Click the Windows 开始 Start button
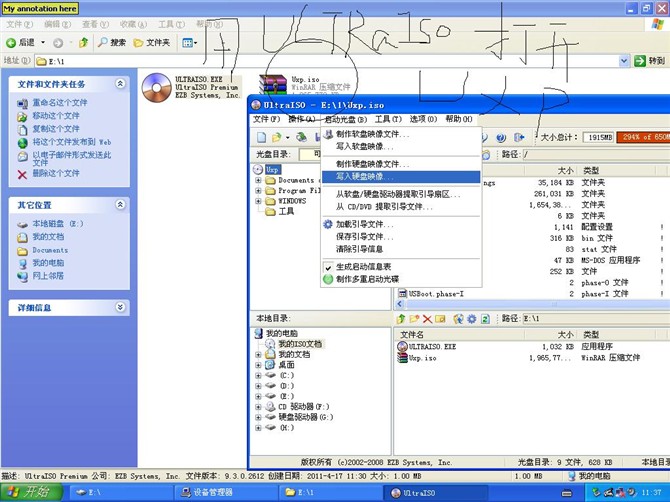This screenshot has height=502, width=670. (x=28, y=492)
